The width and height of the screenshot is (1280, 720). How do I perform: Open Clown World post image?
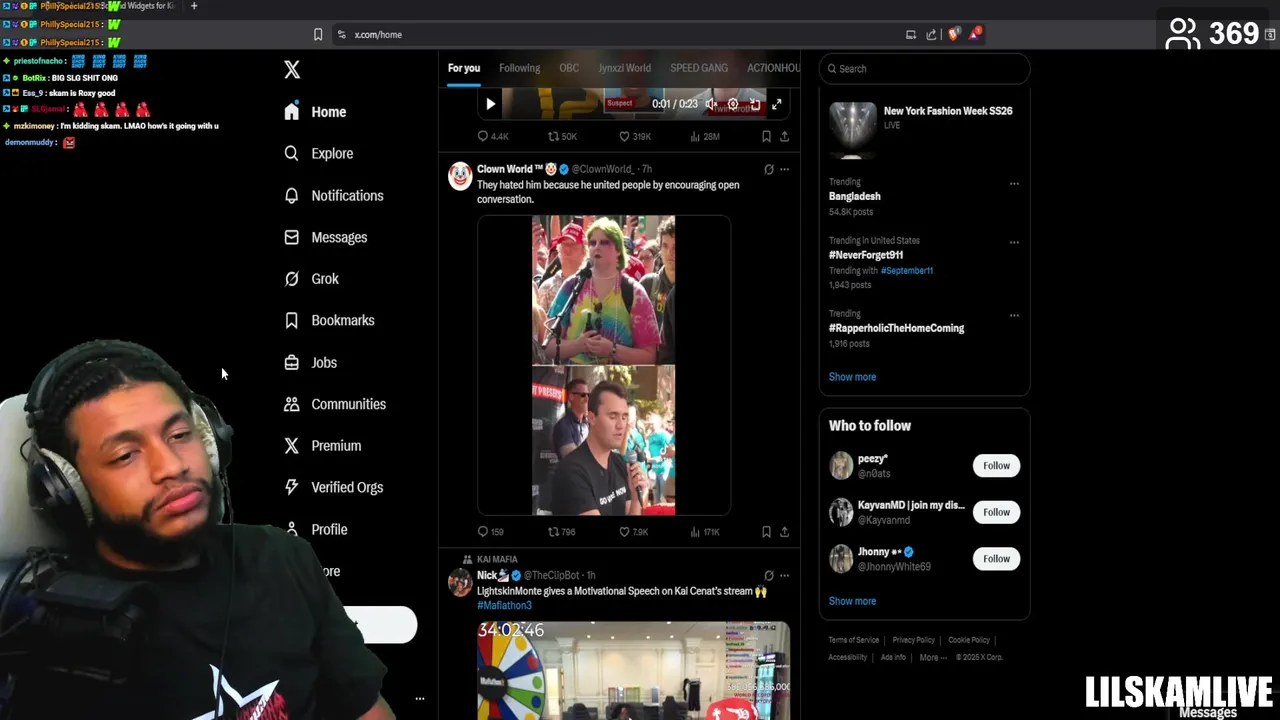point(603,365)
